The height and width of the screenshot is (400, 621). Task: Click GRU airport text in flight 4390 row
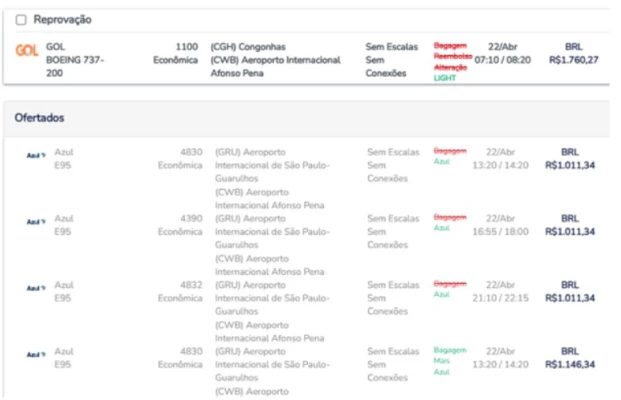[272, 232]
